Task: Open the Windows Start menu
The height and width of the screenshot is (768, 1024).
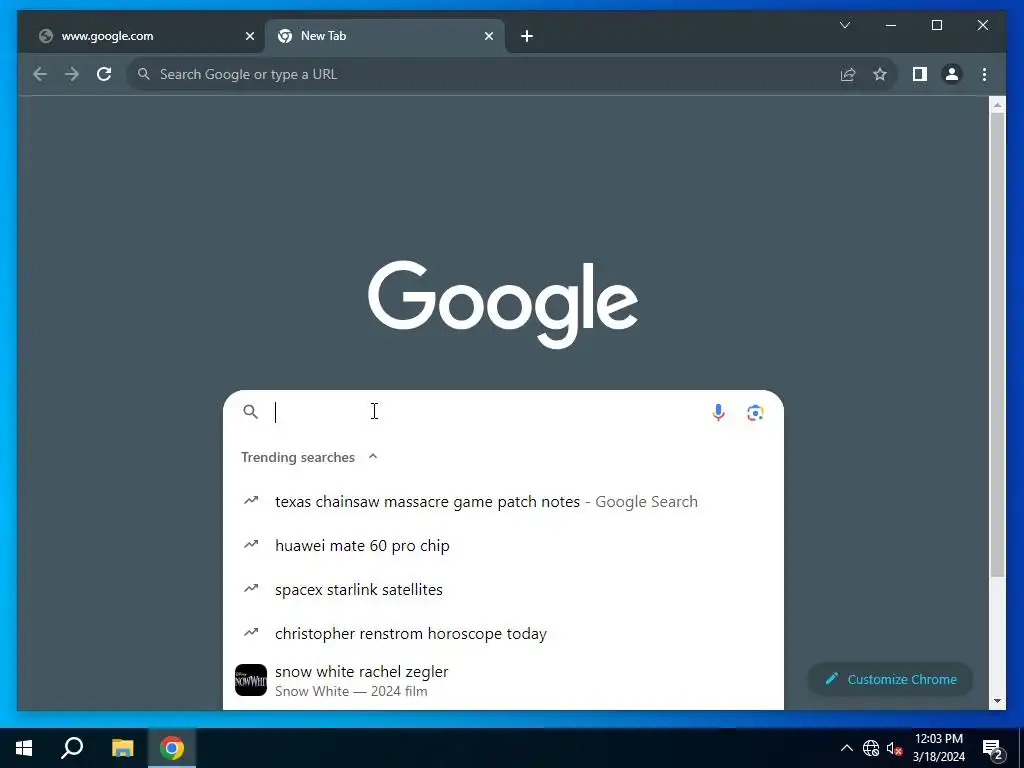Action: [24, 748]
